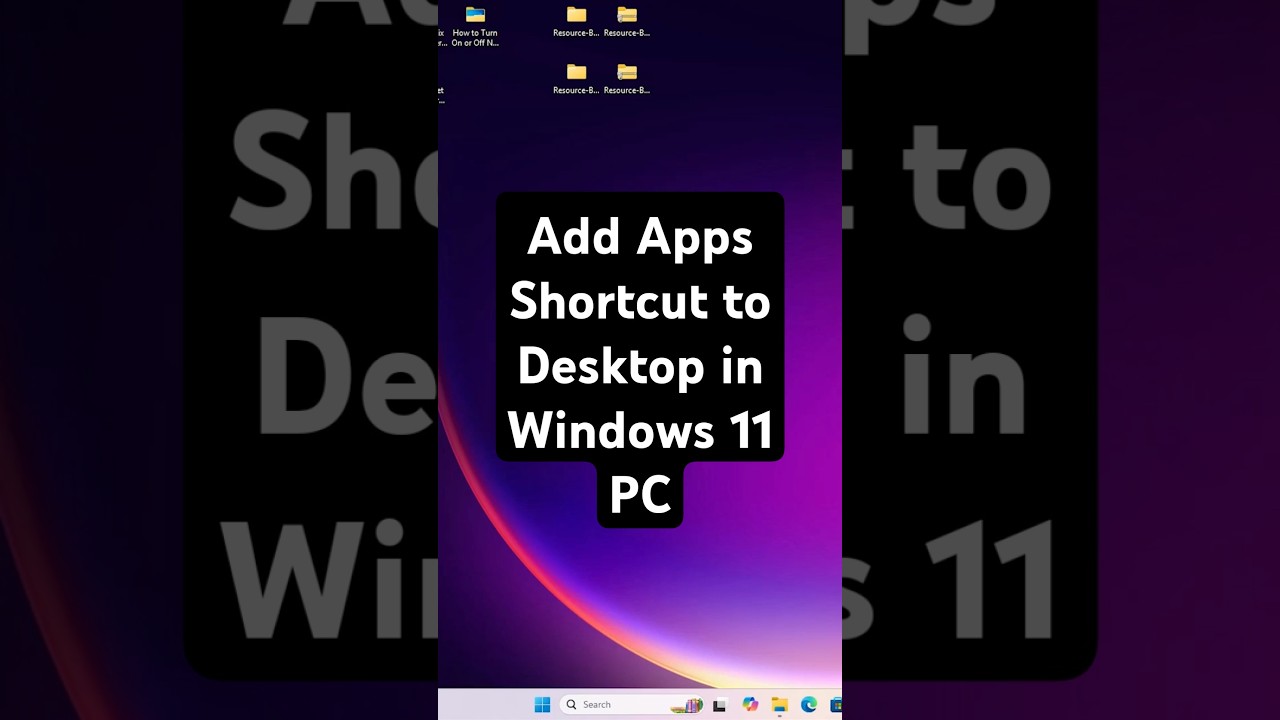
Task: Click the books search highlight icon
Action: pos(687,706)
